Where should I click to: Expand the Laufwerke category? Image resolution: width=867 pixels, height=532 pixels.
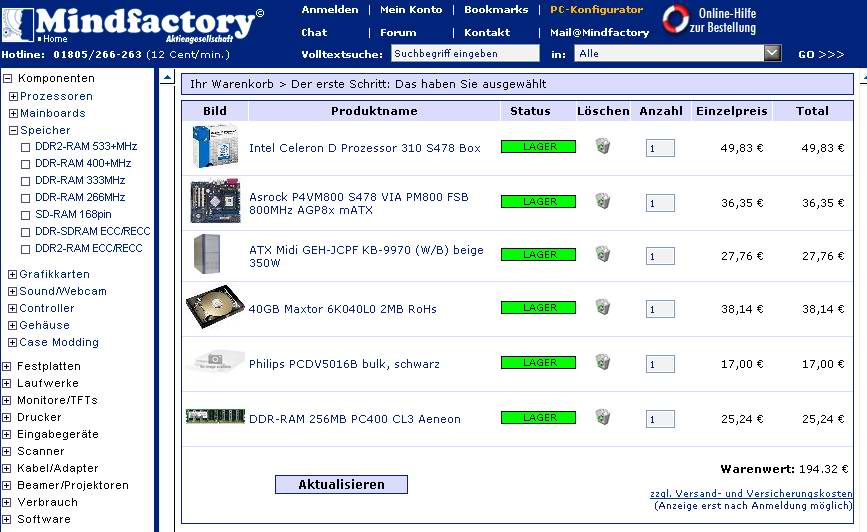(7, 383)
